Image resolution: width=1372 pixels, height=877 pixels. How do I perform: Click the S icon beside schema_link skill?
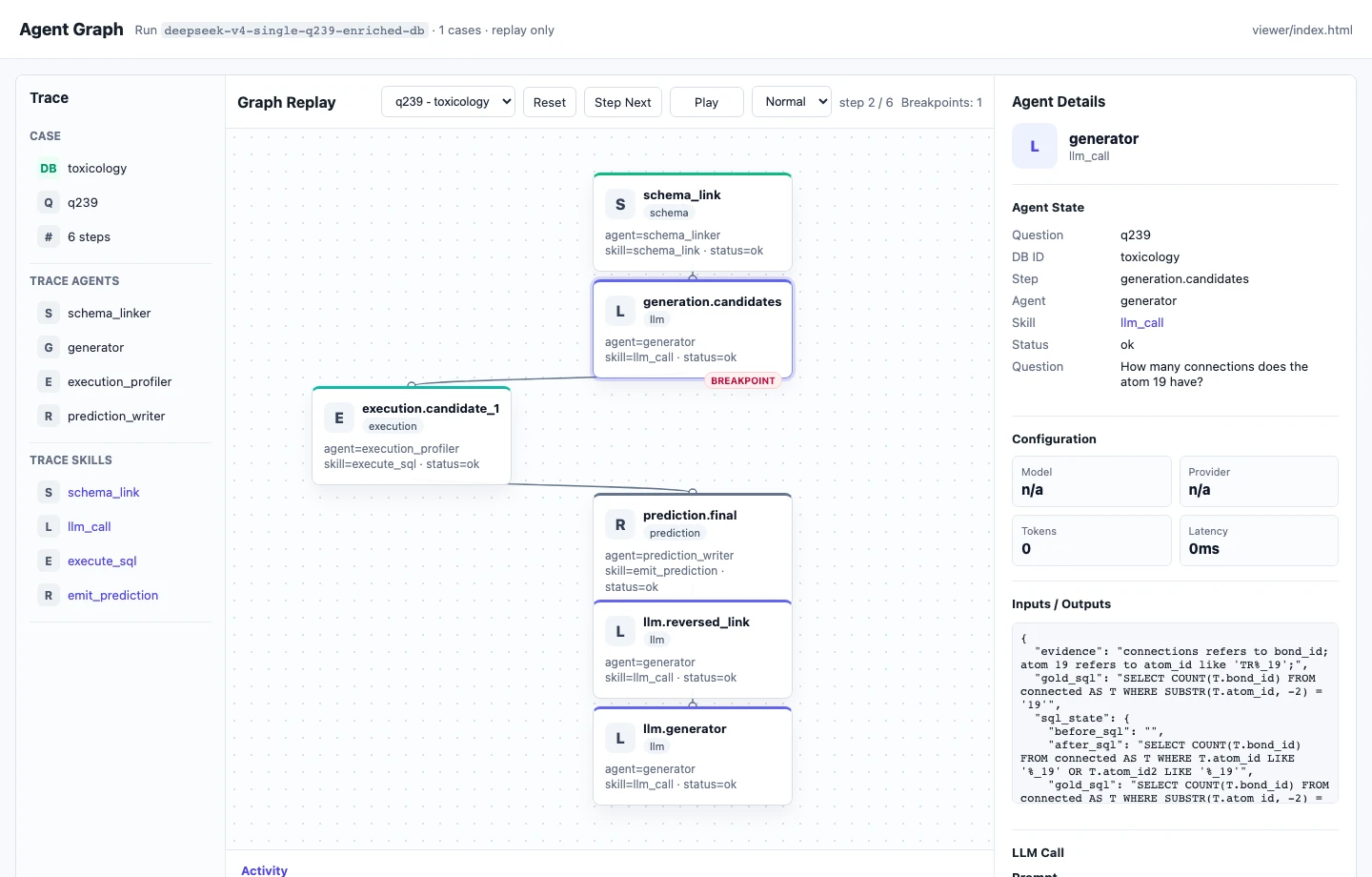49,493
